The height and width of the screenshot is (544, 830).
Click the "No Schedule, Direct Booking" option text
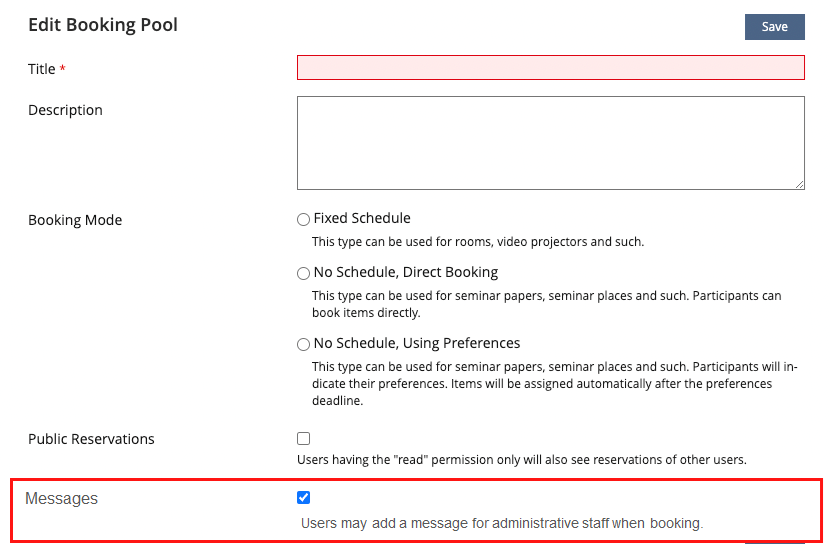pyautogui.click(x=405, y=272)
